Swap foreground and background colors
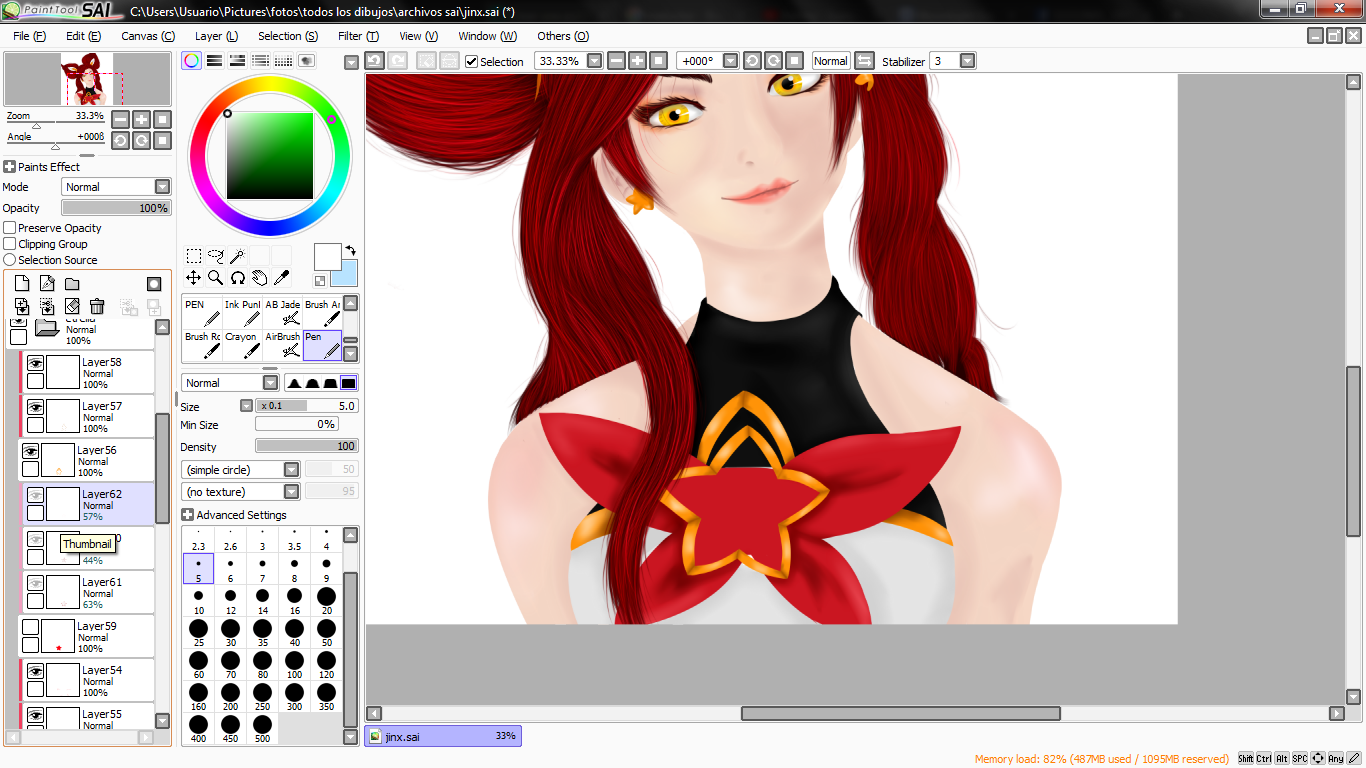Viewport: 1366px width, 768px height. point(351,250)
